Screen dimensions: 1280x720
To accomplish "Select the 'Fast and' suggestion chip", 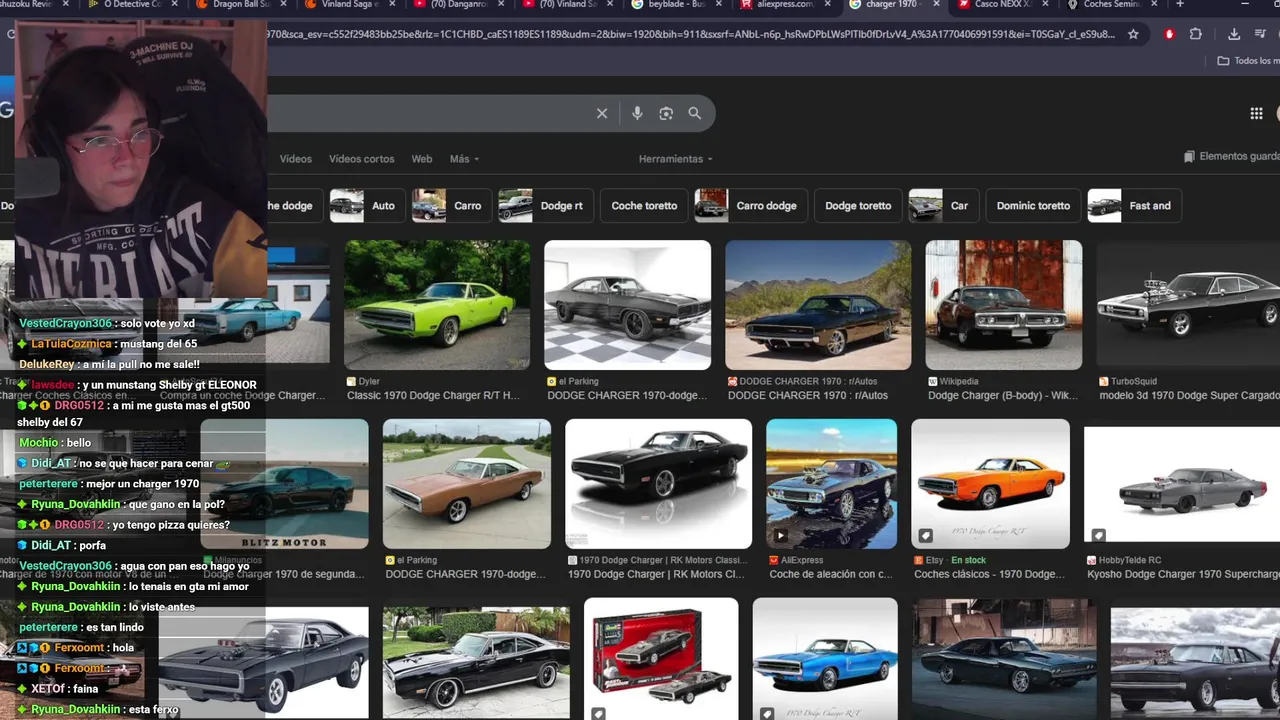I will [x=1135, y=206].
